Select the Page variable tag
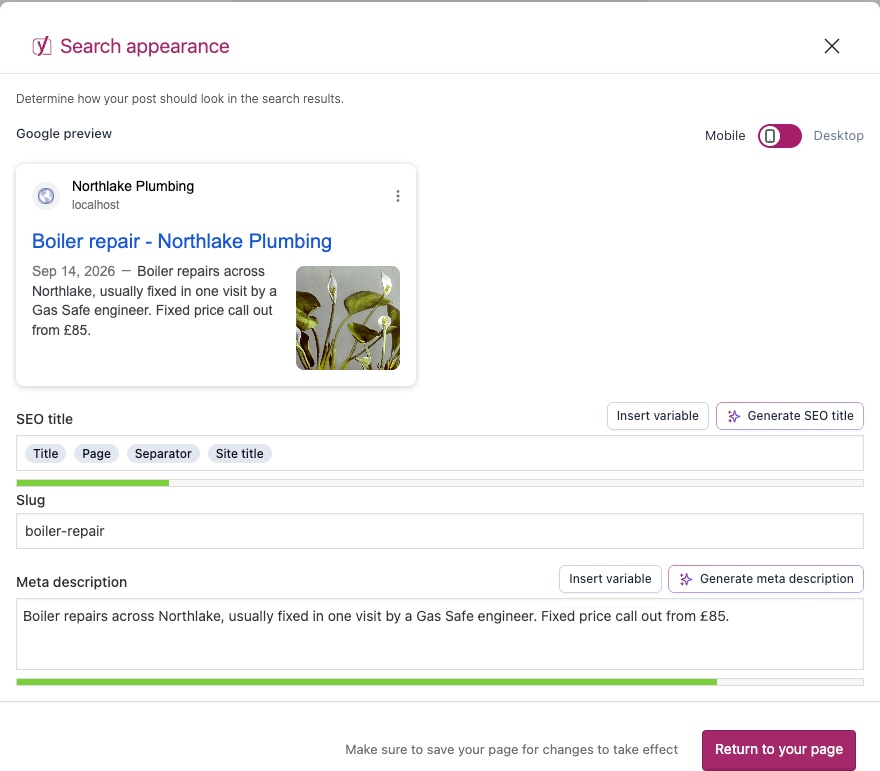880x771 pixels. coord(97,453)
